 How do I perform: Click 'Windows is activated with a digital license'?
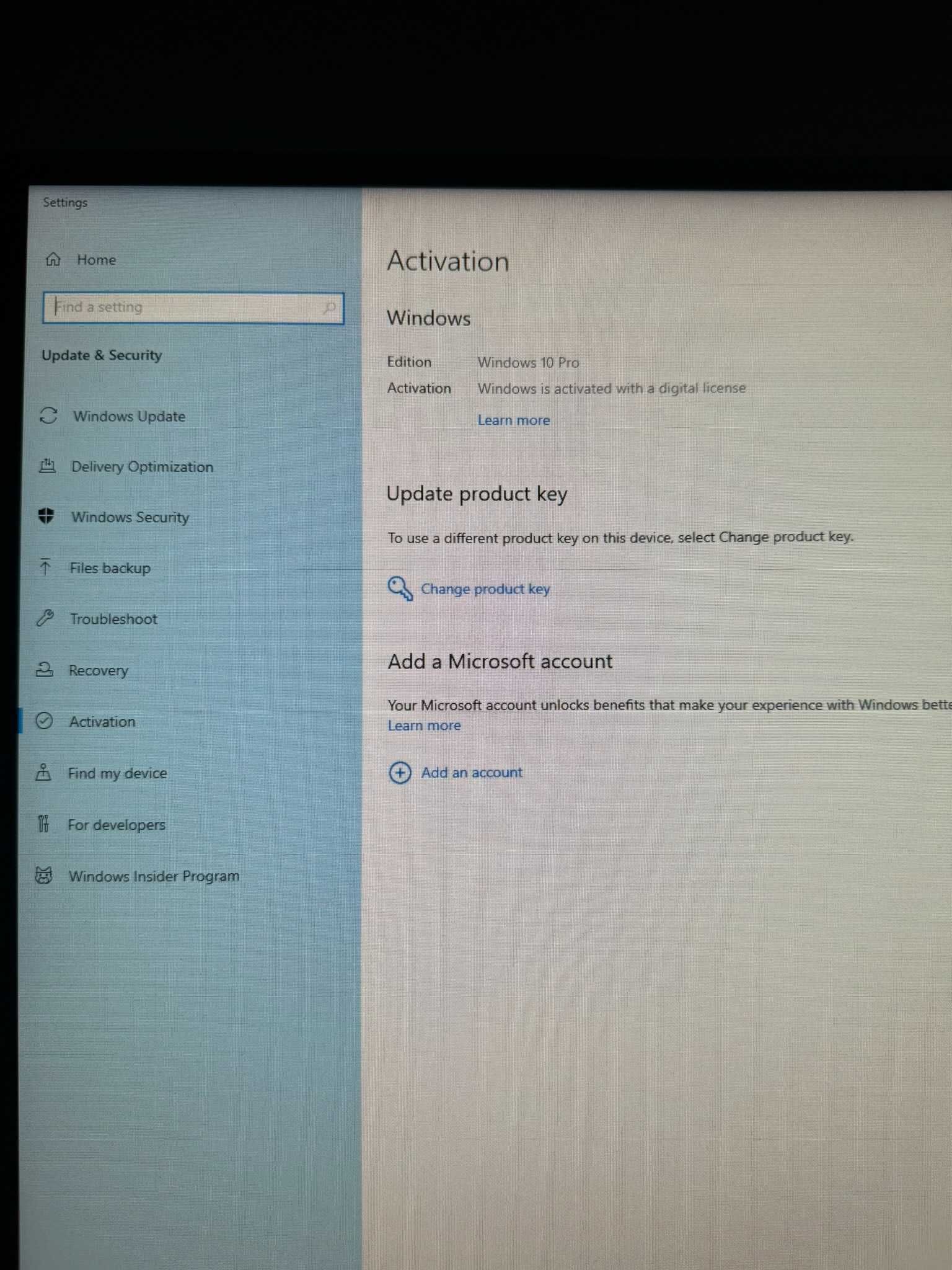point(612,388)
